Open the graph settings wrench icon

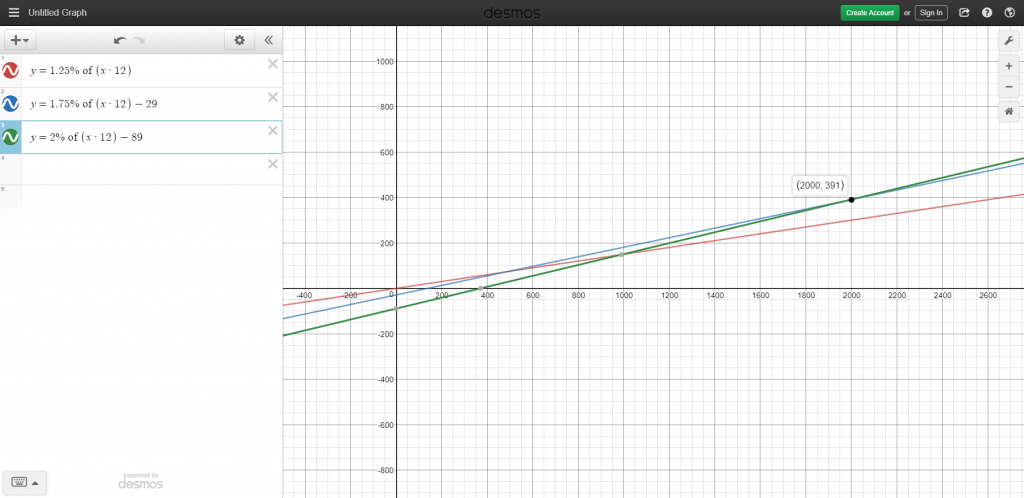tap(1009, 40)
